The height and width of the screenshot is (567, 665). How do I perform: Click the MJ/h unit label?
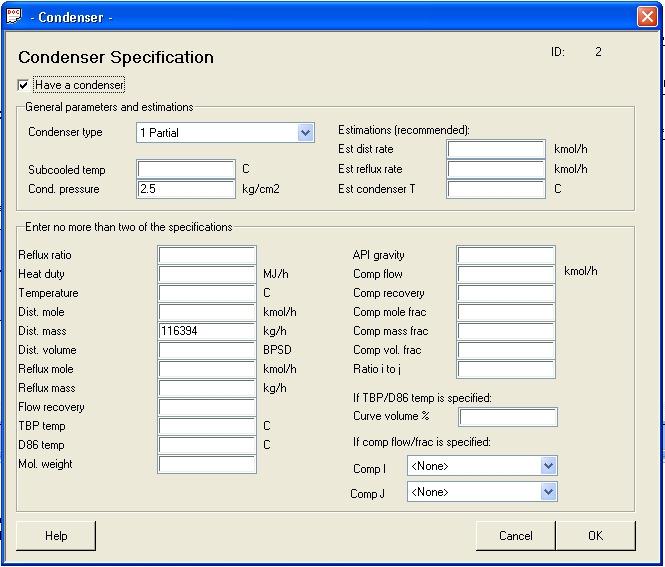click(276, 274)
